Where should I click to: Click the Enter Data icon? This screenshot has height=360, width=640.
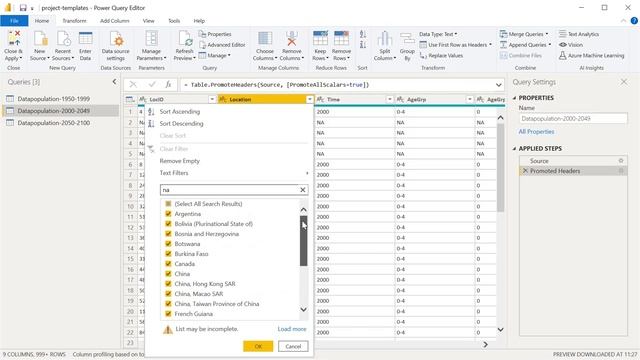coord(85,39)
